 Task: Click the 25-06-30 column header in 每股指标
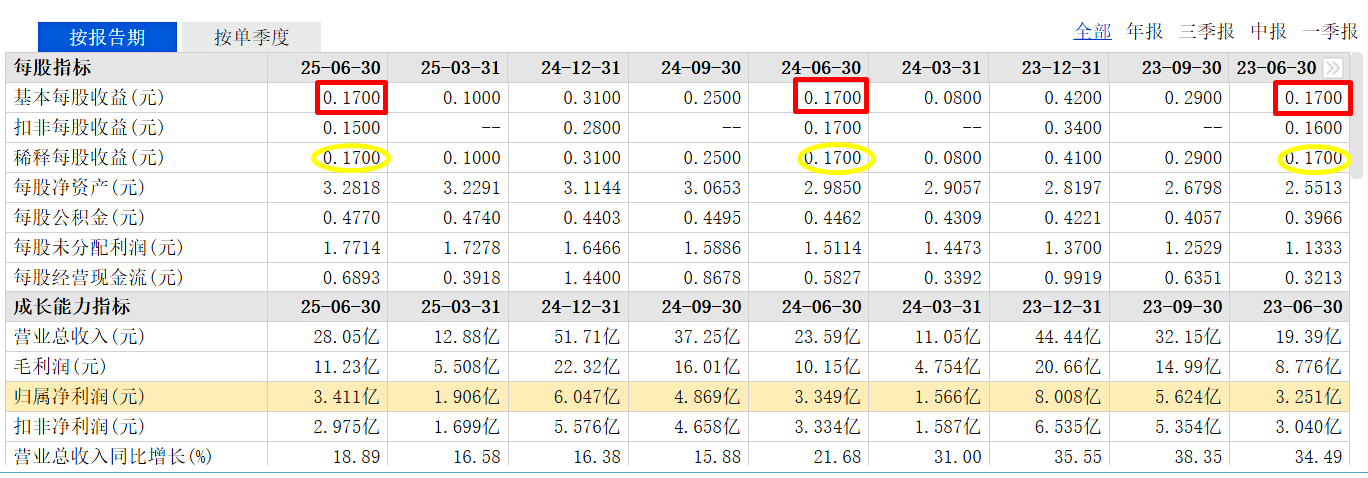coord(341,68)
